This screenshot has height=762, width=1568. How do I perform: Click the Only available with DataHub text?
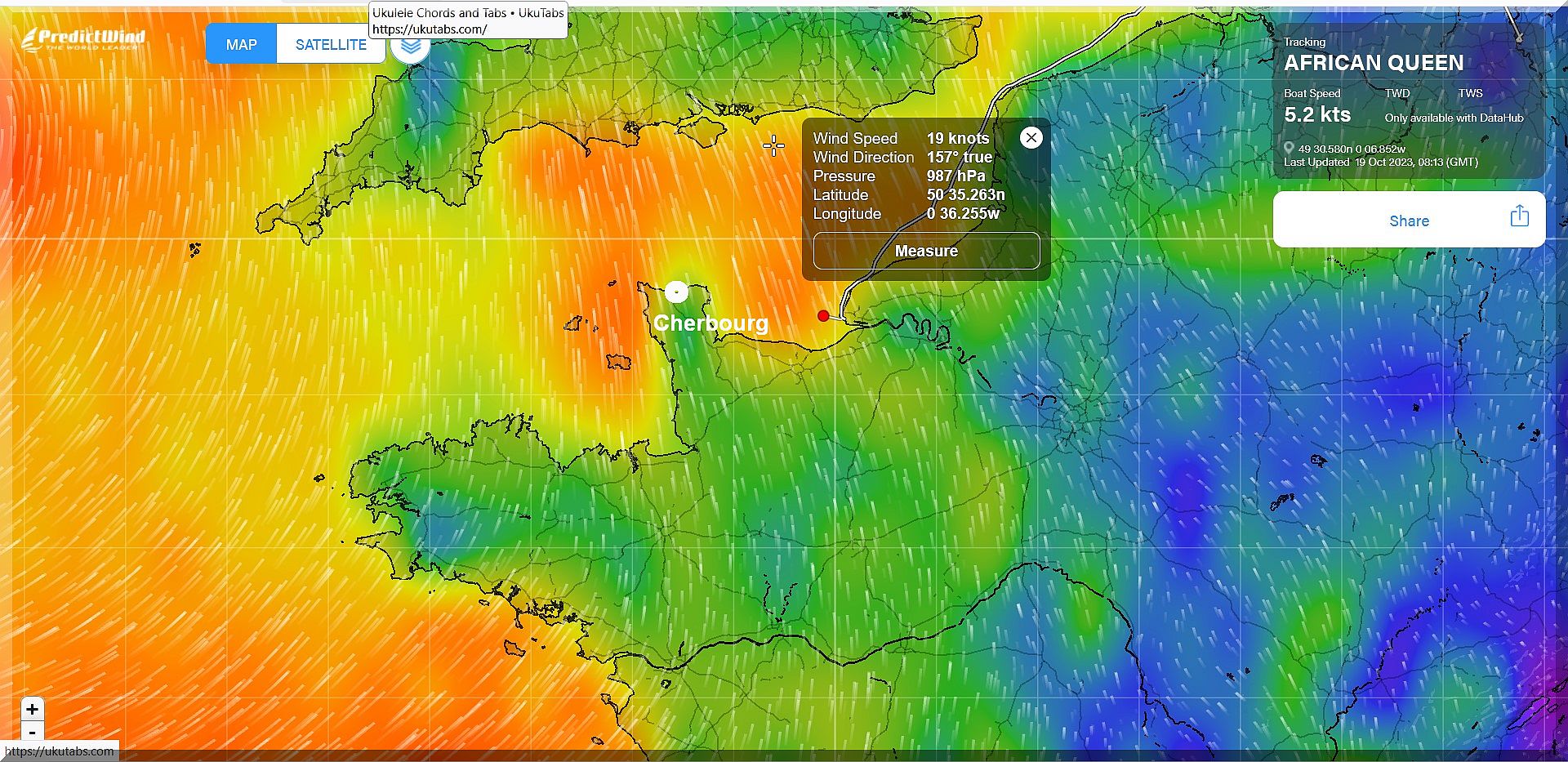coord(1454,118)
